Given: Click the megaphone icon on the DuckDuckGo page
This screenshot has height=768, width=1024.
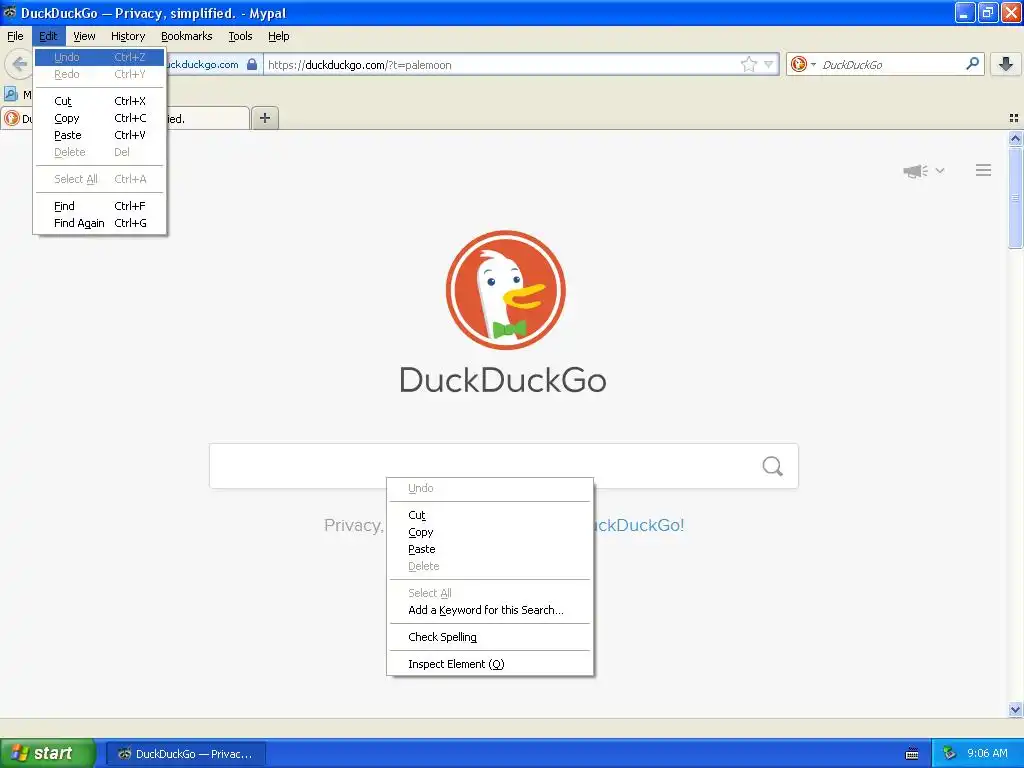Looking at the screenshot, I should (x=915, y=171).
